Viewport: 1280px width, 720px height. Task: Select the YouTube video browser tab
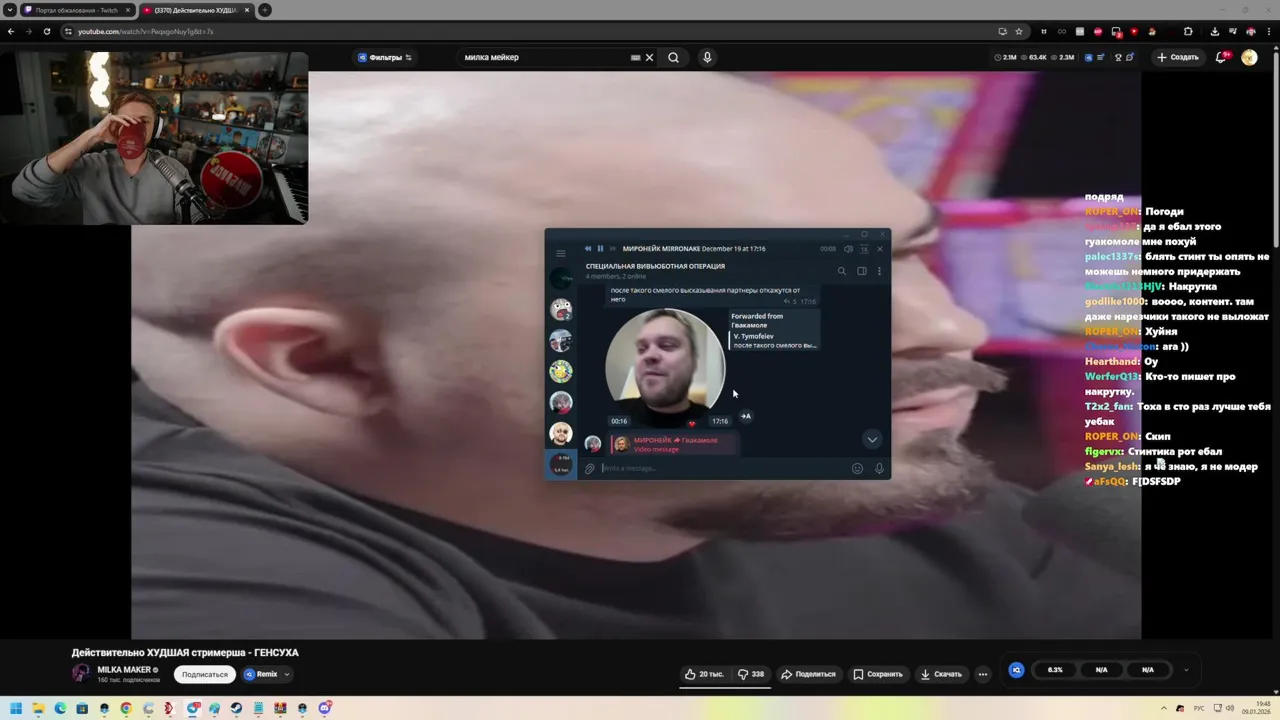(x=195, y=10)
